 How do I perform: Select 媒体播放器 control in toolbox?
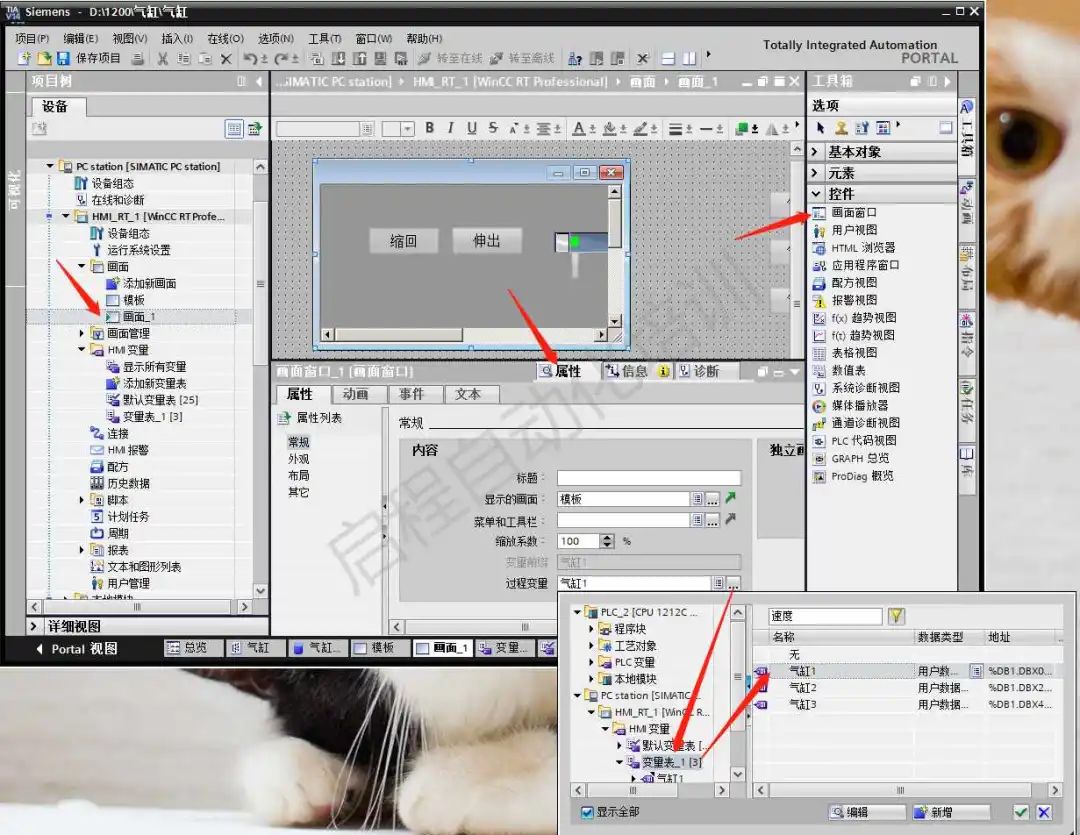tap(850, 405)
